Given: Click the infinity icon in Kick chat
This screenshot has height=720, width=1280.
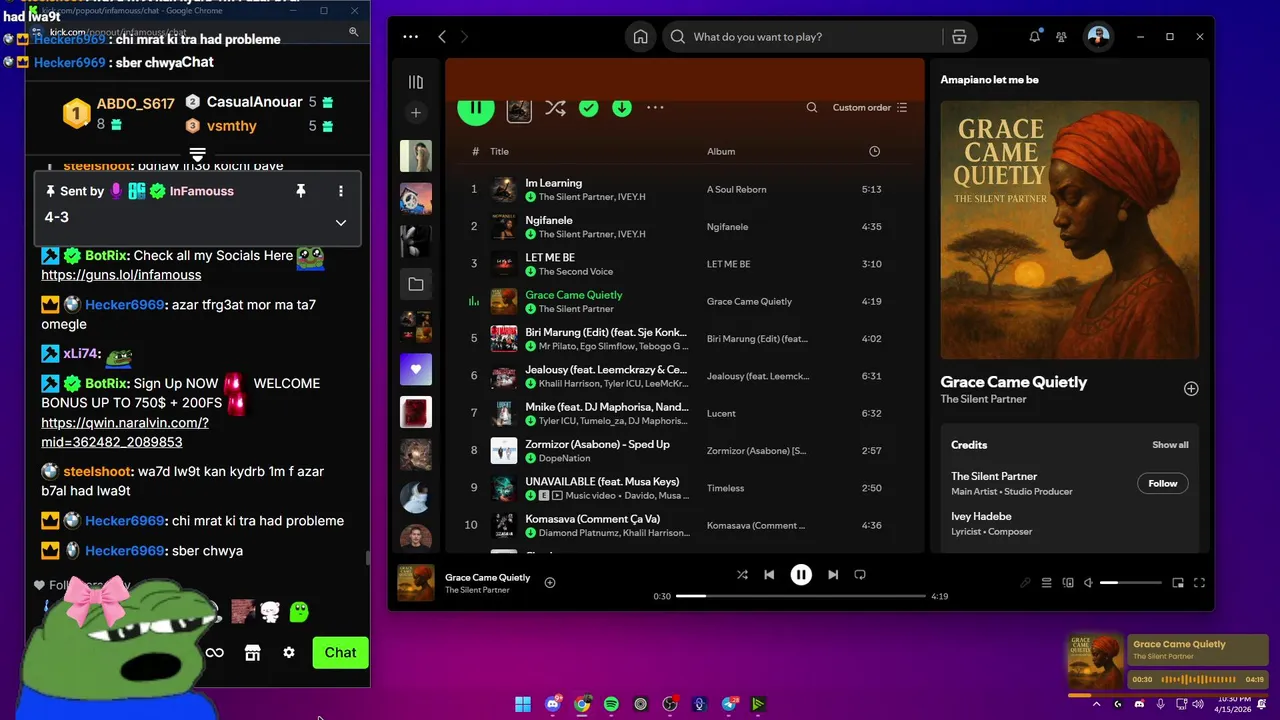Looking at the screenshot, I should (214, 653).
